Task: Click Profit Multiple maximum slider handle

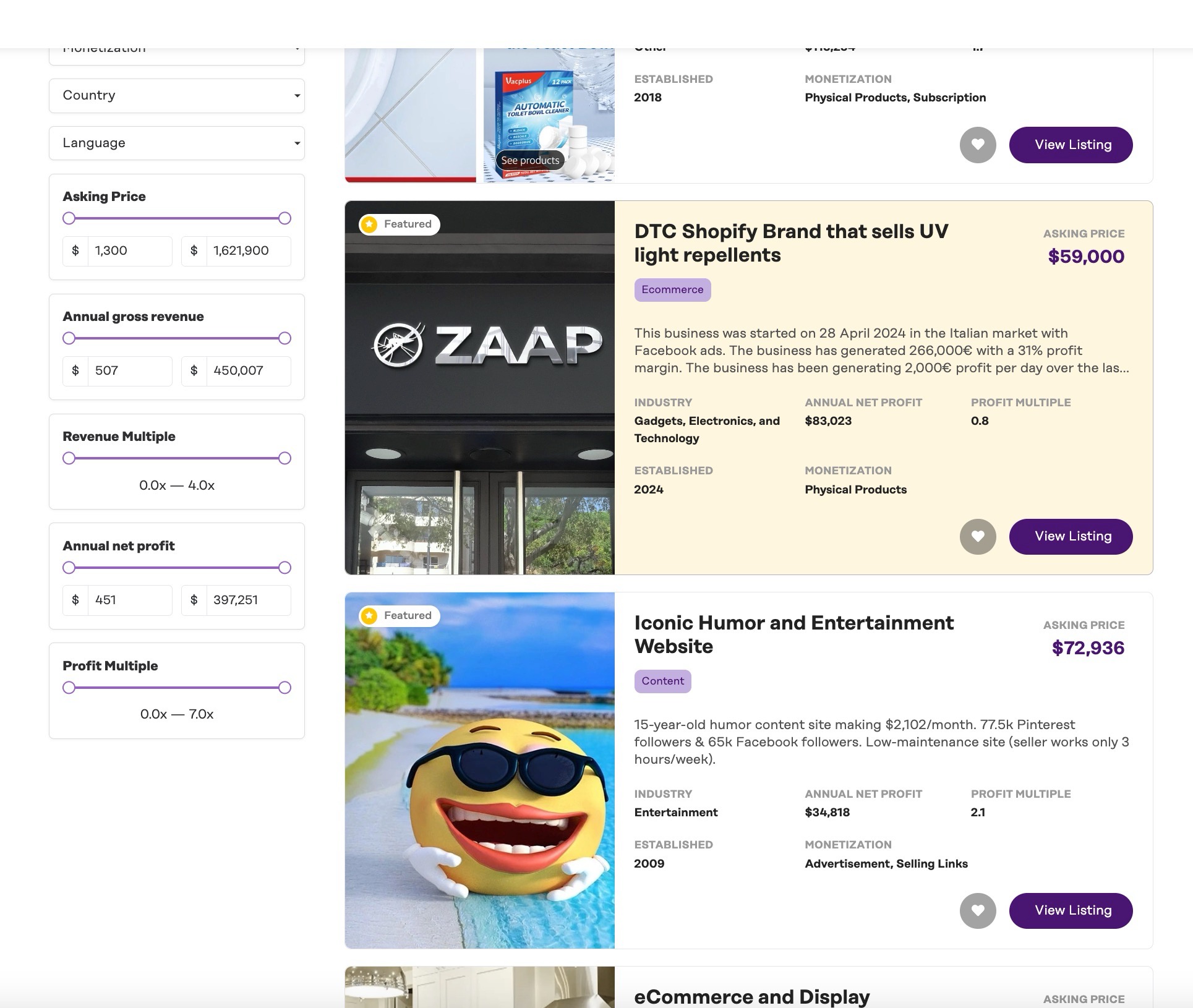Action: [284, 688]
